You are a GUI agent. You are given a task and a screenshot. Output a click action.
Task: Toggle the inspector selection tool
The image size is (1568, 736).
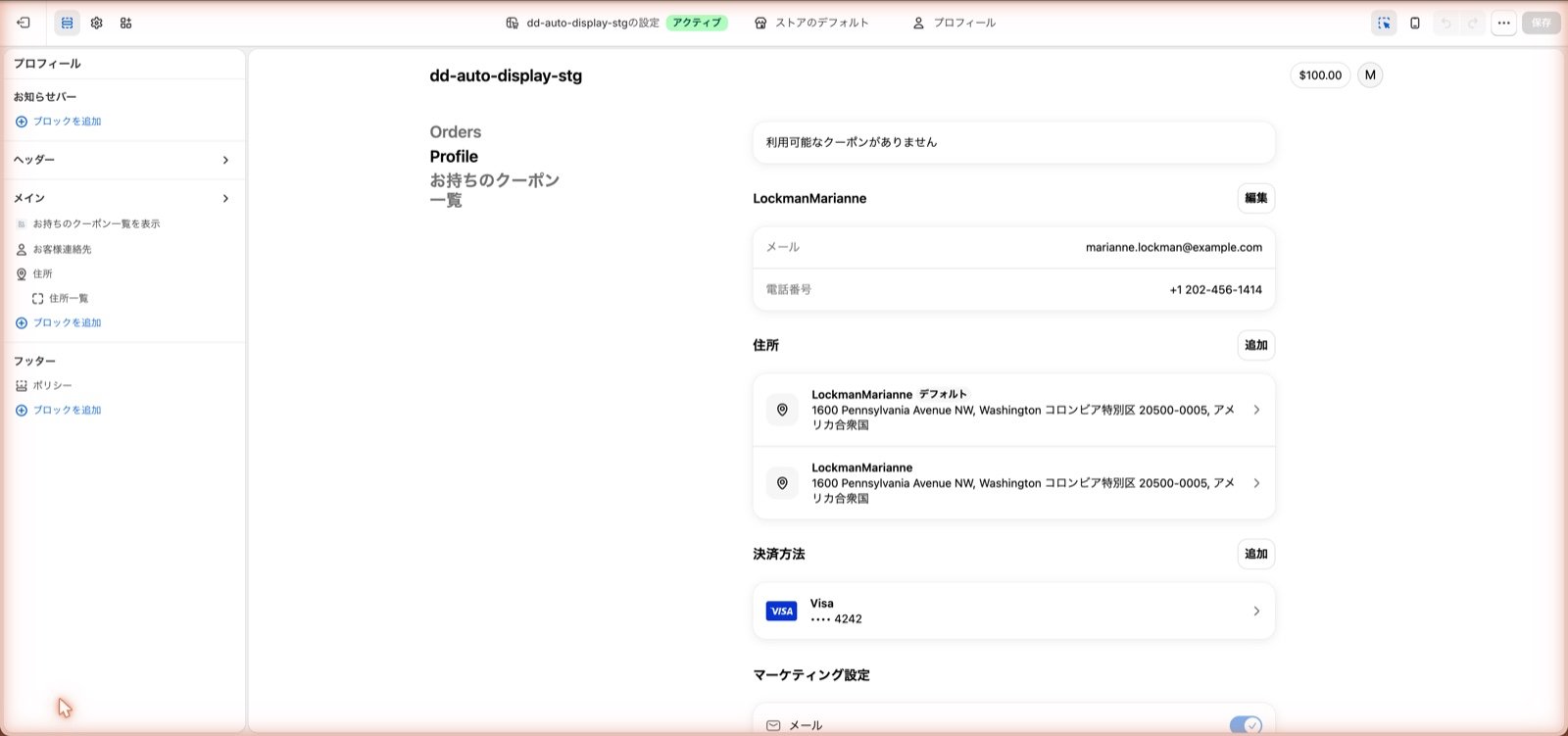point(1384,23)
